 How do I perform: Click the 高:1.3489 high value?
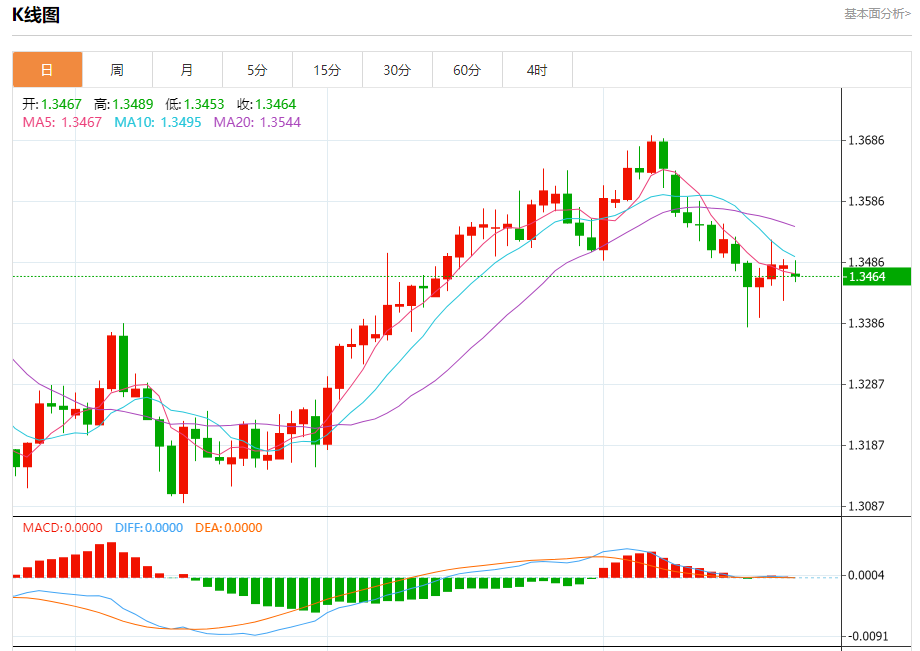123,104
